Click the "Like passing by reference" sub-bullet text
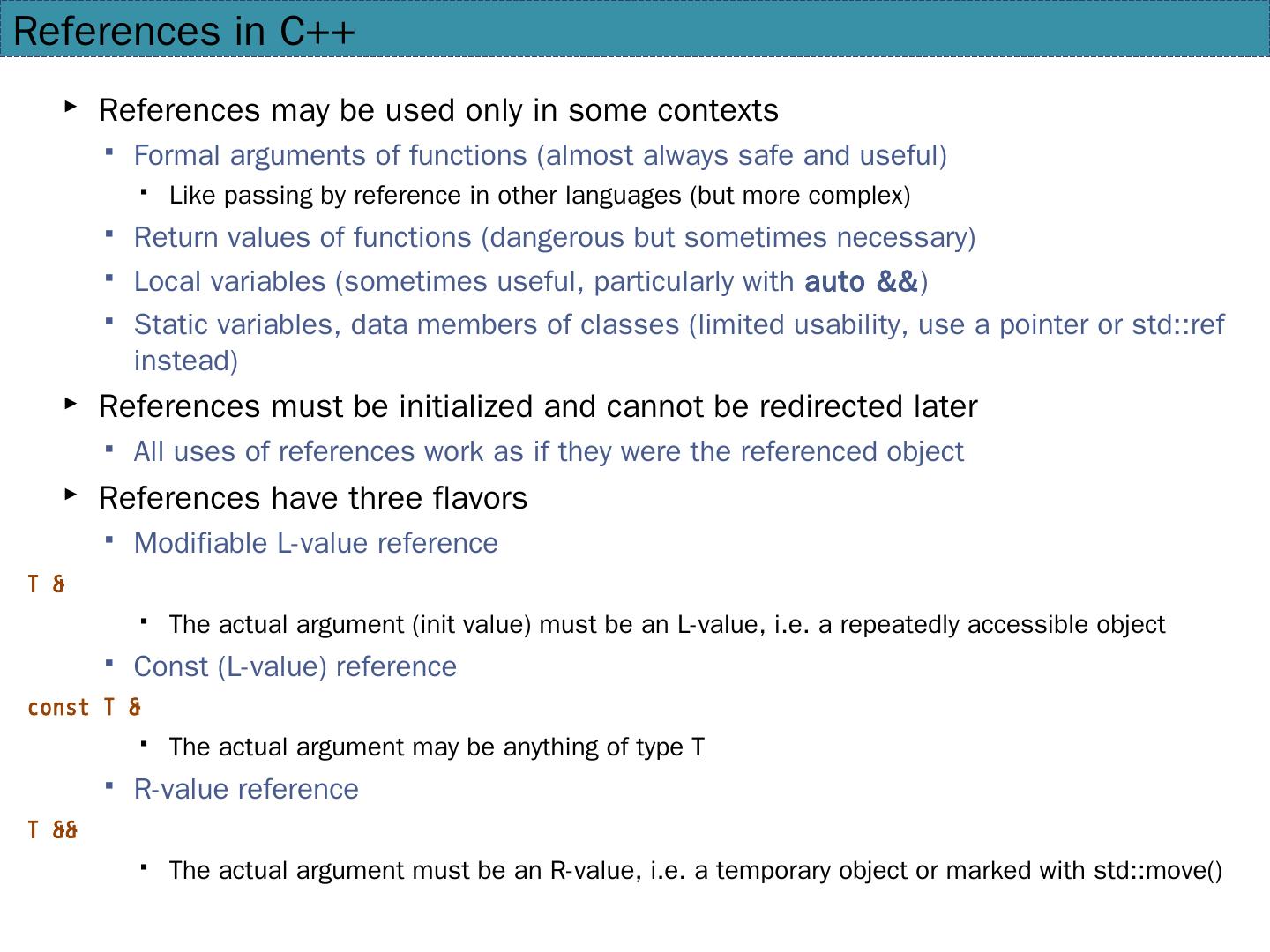 click(x=539, y=196)
